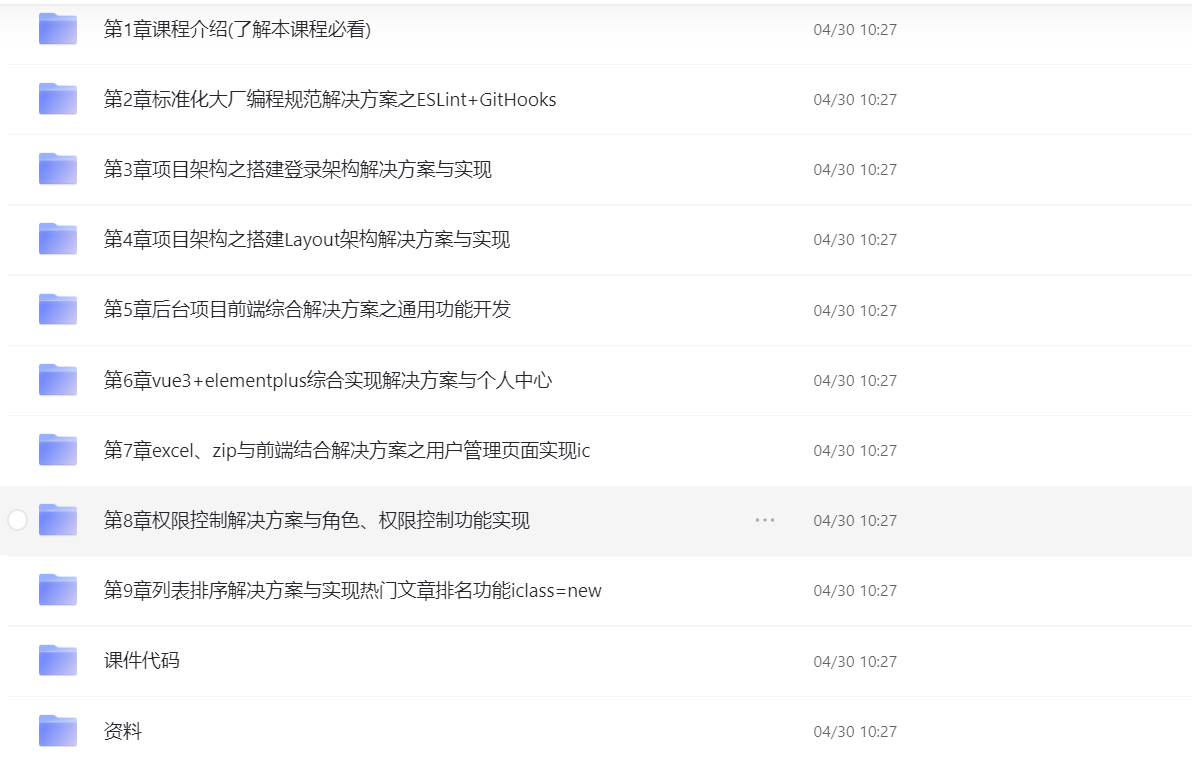Image resolution: width=1192 pixels, height=775 pixels.
Task: Click folder name 第1章课程介绍(了解本课程必看)
Action: (x=237, y=30)
